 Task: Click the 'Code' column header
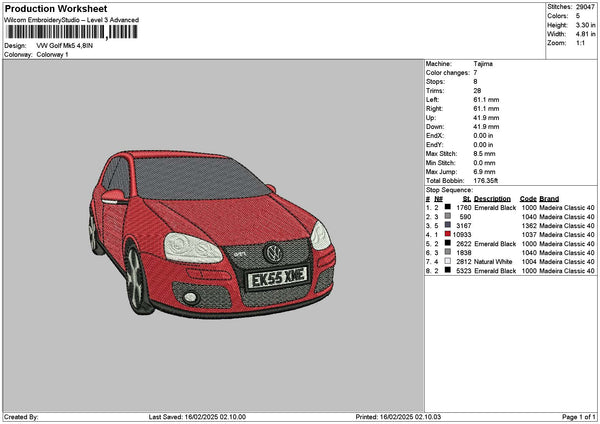pos(528,199)
